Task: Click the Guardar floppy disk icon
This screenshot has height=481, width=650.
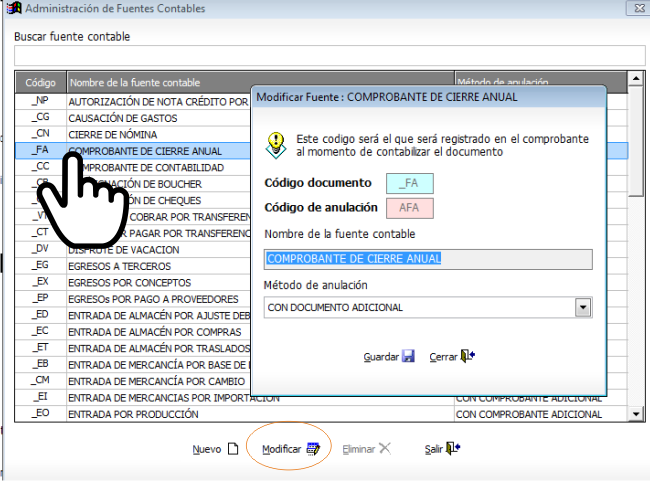Action: 408,356
